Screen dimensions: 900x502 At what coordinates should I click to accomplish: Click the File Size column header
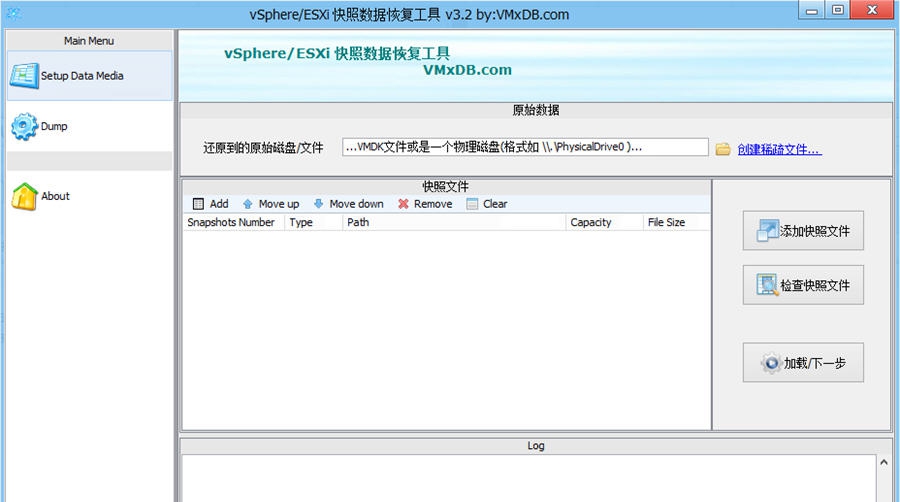click(677, 222)
